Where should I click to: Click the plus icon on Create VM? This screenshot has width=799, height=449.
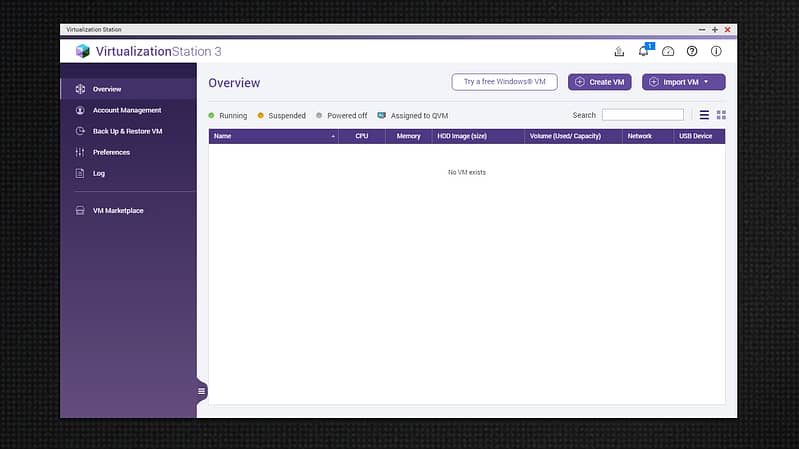(580, 82)
